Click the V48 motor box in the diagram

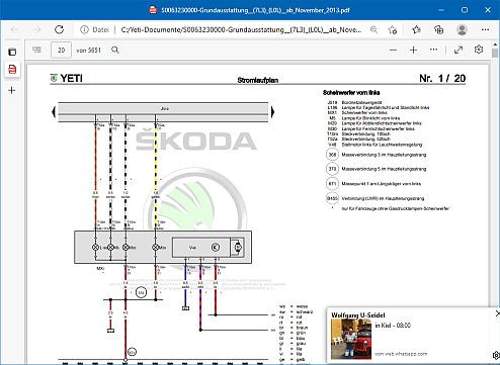pyautogui.click(x=201, y=247)
